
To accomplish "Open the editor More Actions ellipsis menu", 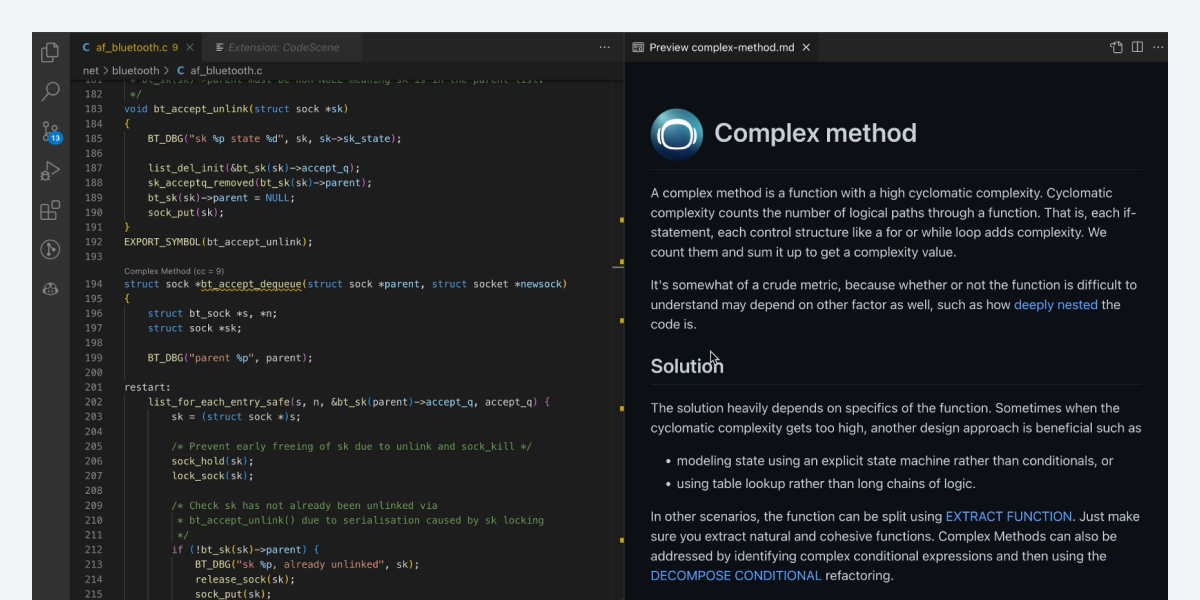I will (x=604, y=47).
